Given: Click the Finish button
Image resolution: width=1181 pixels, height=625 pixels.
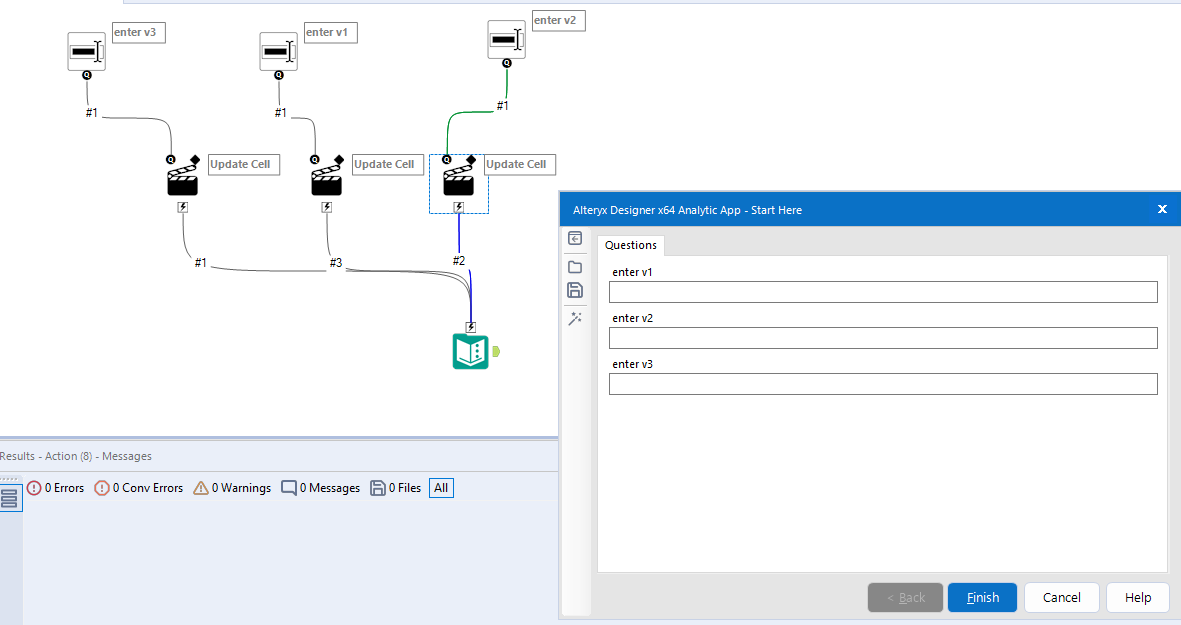Looking at the screenshot, I should (x=982, y=597).
